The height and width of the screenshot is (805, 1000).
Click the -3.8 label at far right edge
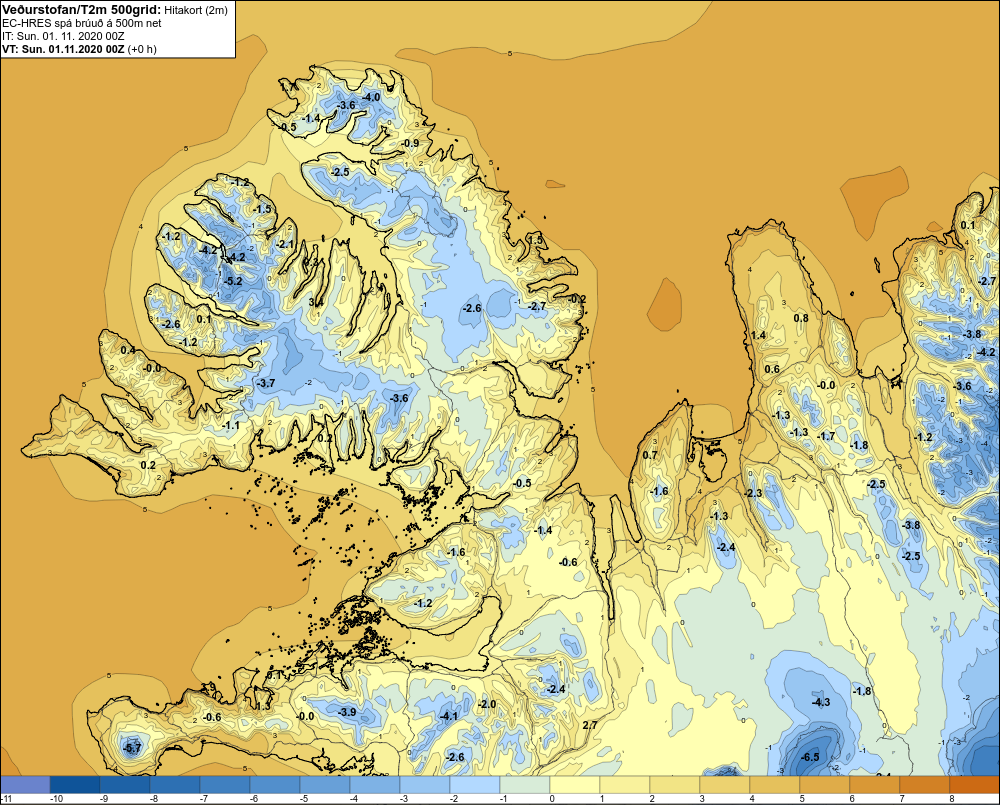pos(972,334)
